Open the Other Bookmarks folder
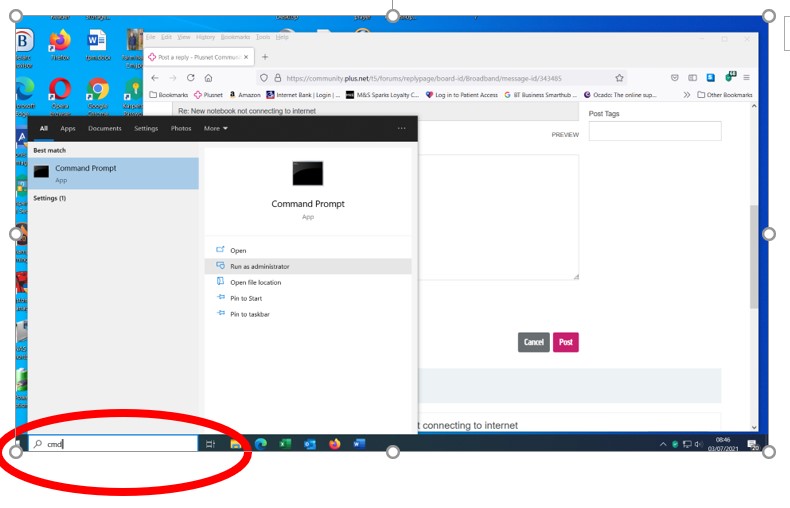The image size is (790, 508). click(x=725, y=95)
